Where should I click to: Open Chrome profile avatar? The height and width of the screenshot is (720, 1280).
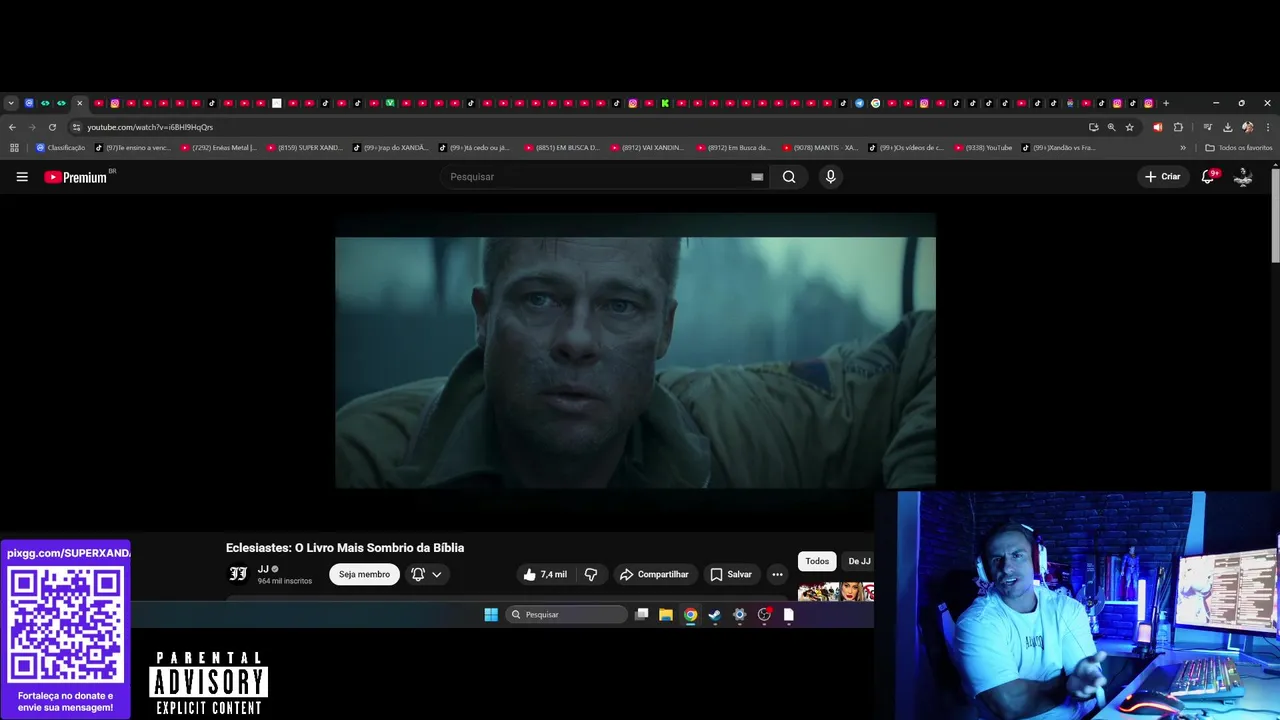click(x=1247, y=127)
